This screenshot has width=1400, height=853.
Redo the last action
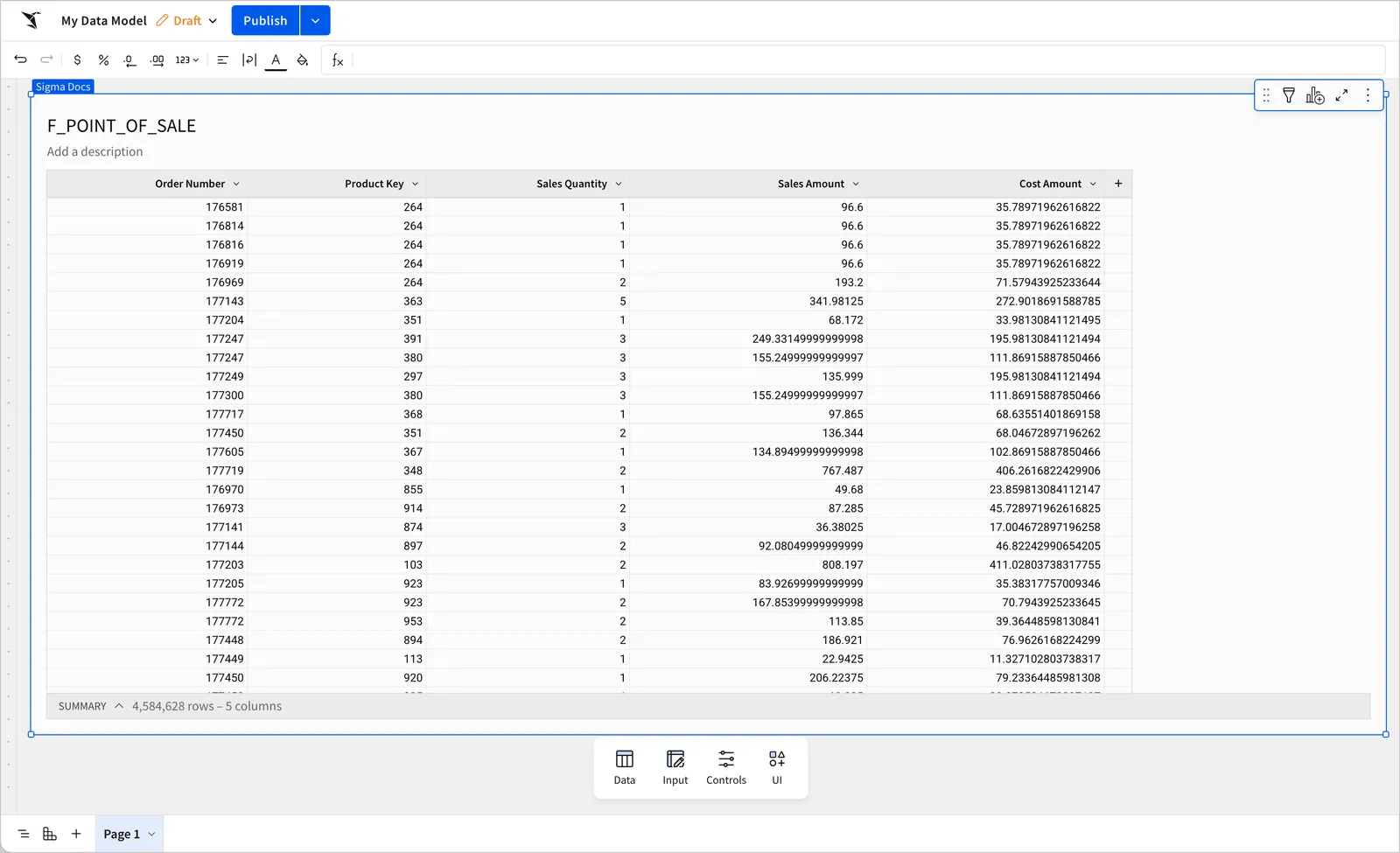point(47,59)
